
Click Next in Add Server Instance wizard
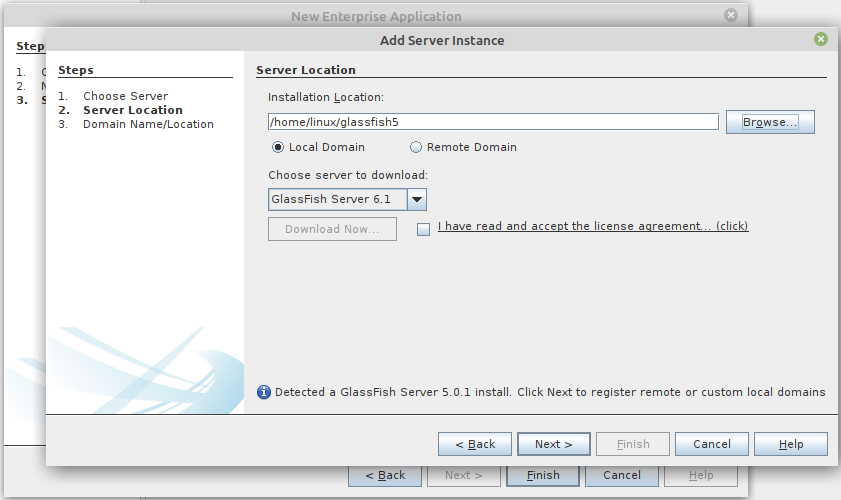point(553,444)
